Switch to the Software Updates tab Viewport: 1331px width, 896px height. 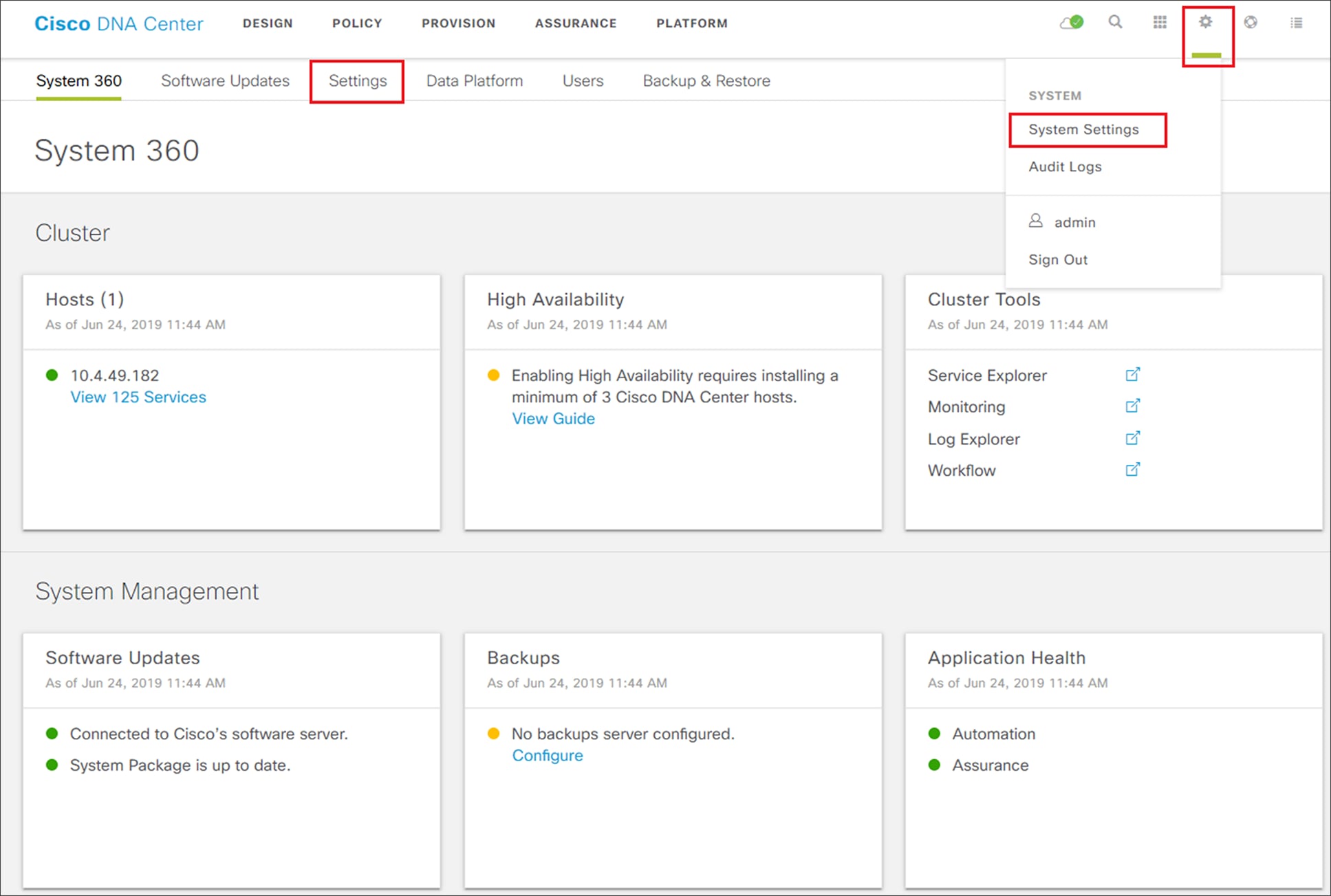[x=225, y=81]
